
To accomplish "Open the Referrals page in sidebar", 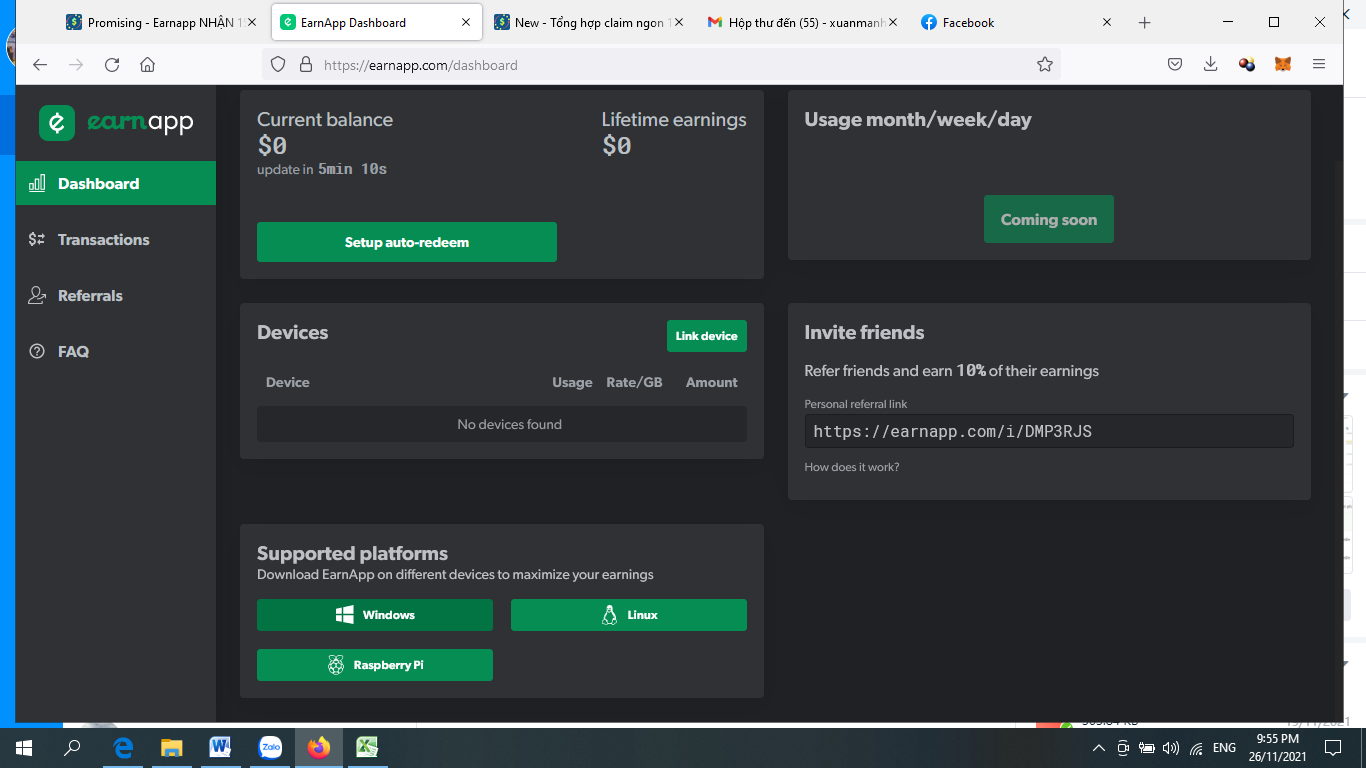I will (116, 295).
